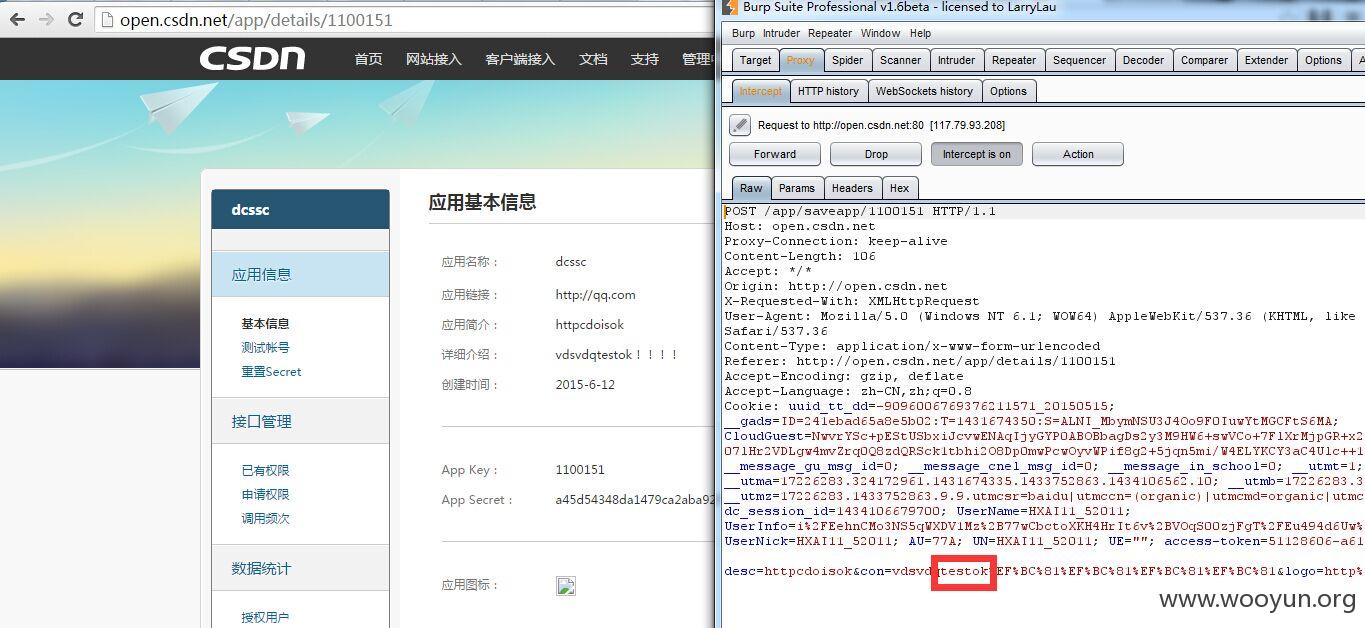Click the Content-Length header line
The height and width of the screenshot is (628, 1365).
tap(800, 256)
